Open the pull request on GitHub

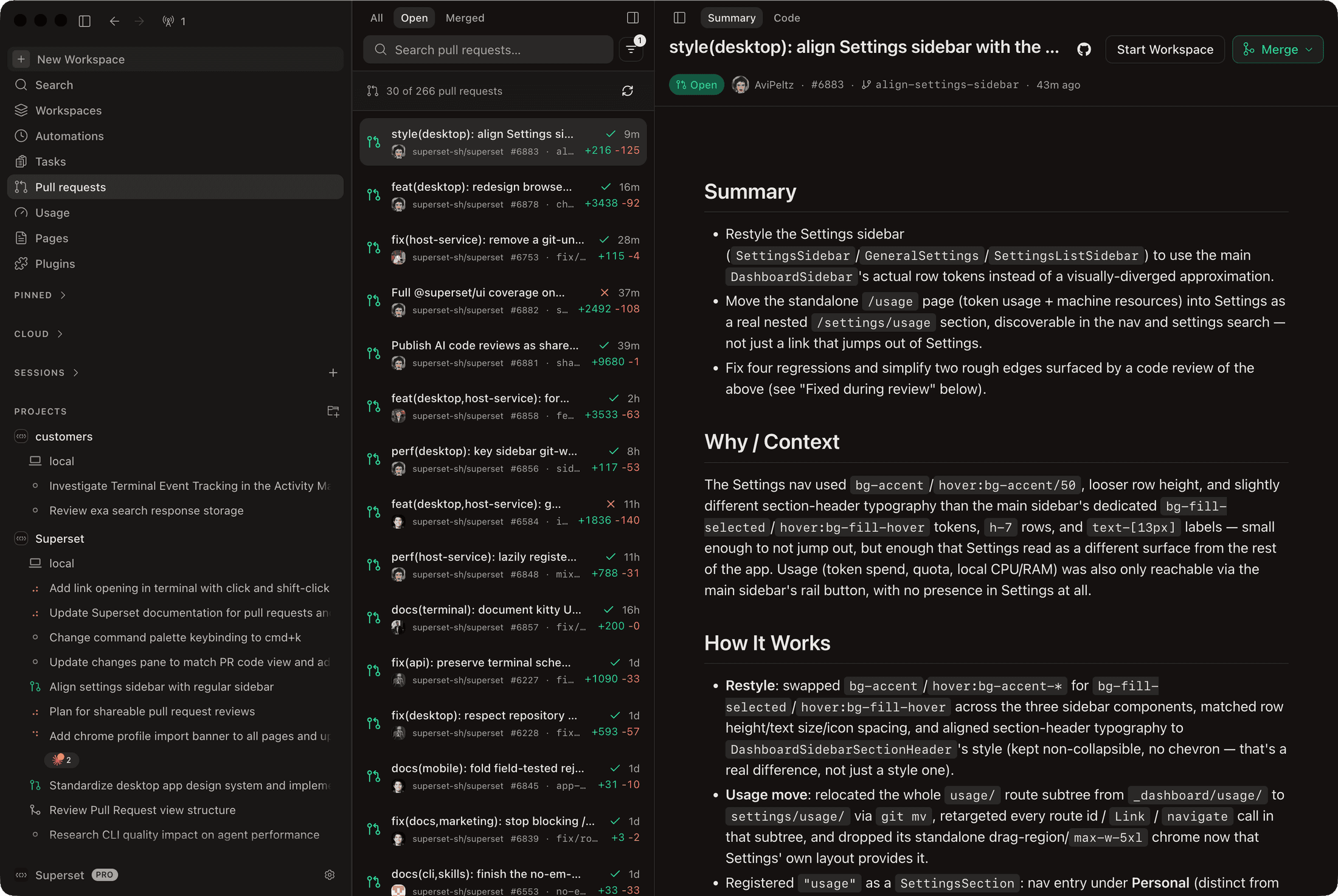click(1084, 50)
